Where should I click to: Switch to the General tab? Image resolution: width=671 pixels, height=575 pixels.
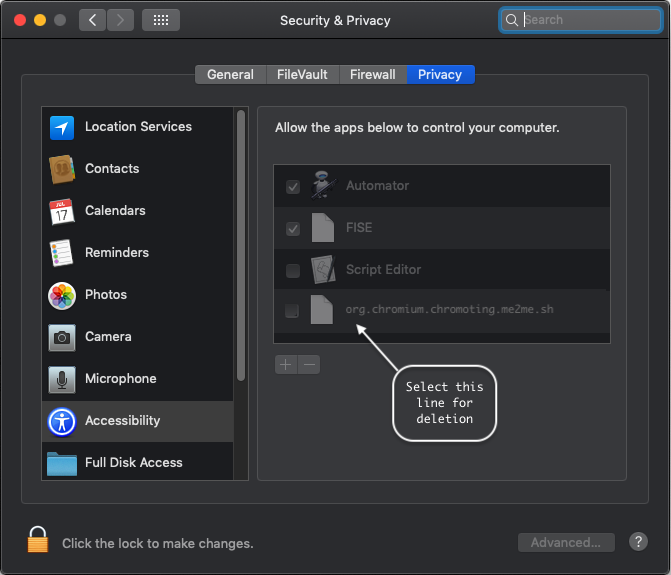coord(231,74)
